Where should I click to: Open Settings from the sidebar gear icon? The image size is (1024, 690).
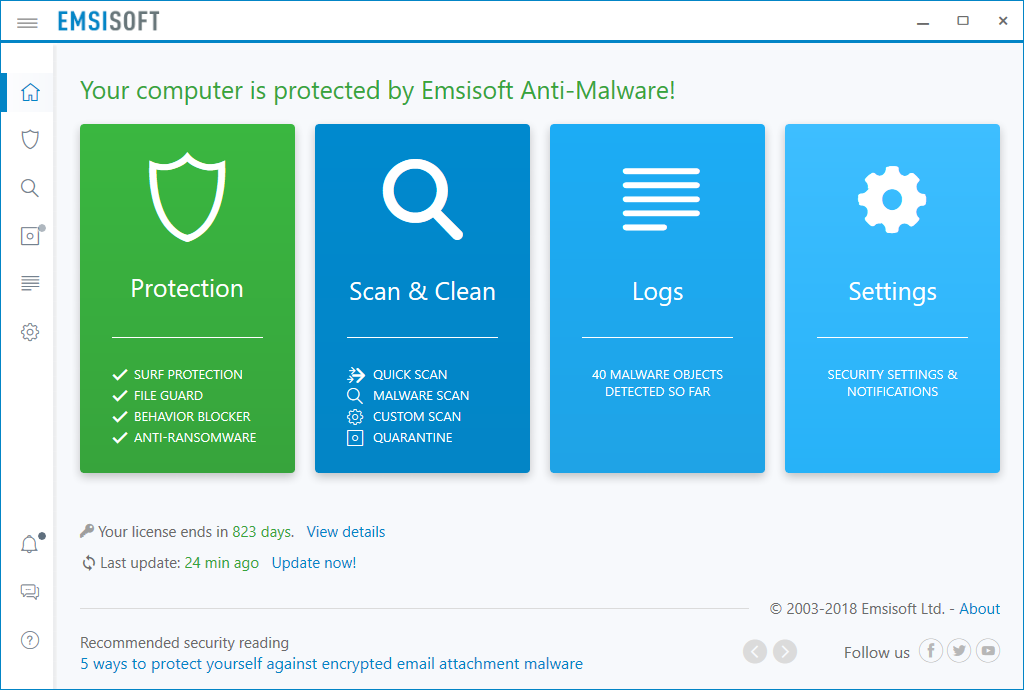click(30, 331)
